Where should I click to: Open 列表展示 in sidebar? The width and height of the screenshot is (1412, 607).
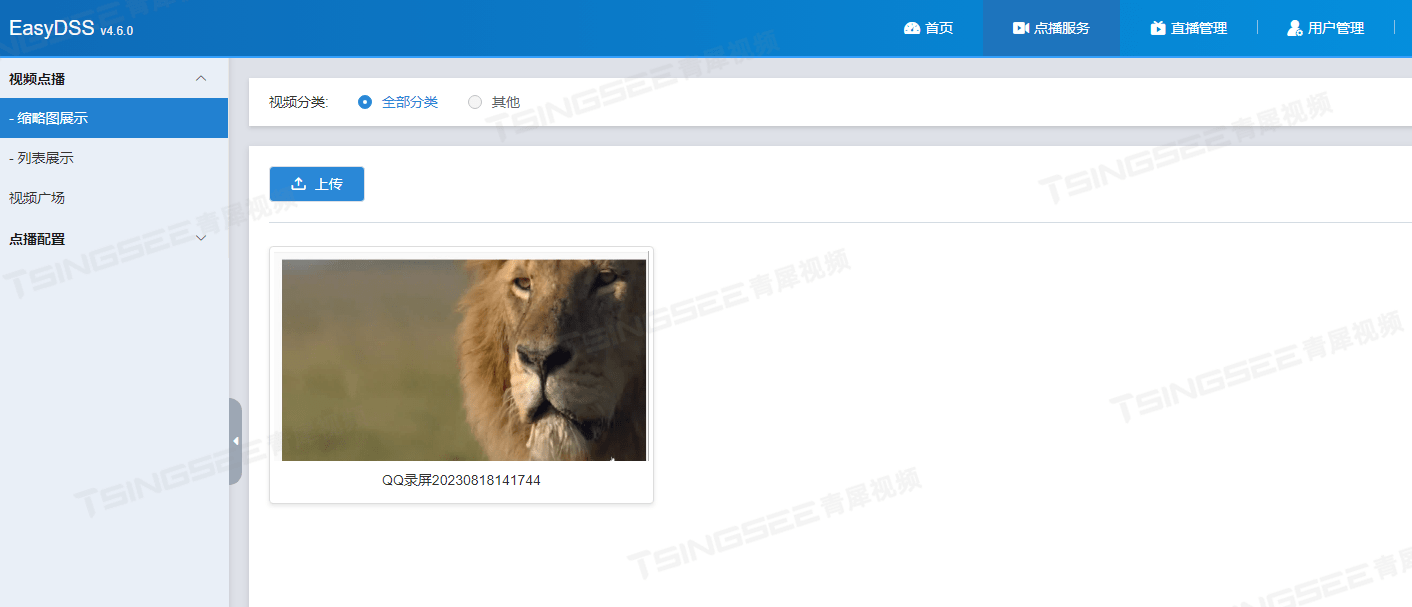(114, 158)
